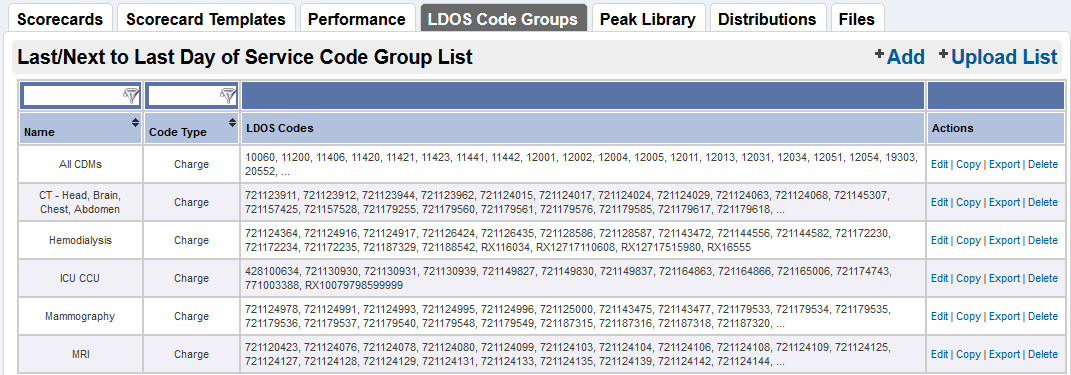Image resolution: width=1071 pixels, height=375 pixels.
Task: Focus the Name filter text box
Action: 72,96
